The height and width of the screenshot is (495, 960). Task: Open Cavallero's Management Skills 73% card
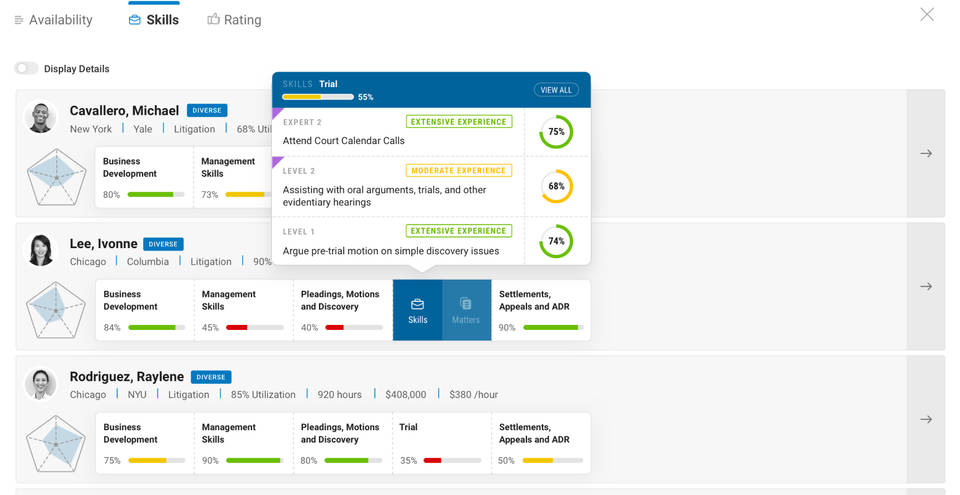(233, 177)
